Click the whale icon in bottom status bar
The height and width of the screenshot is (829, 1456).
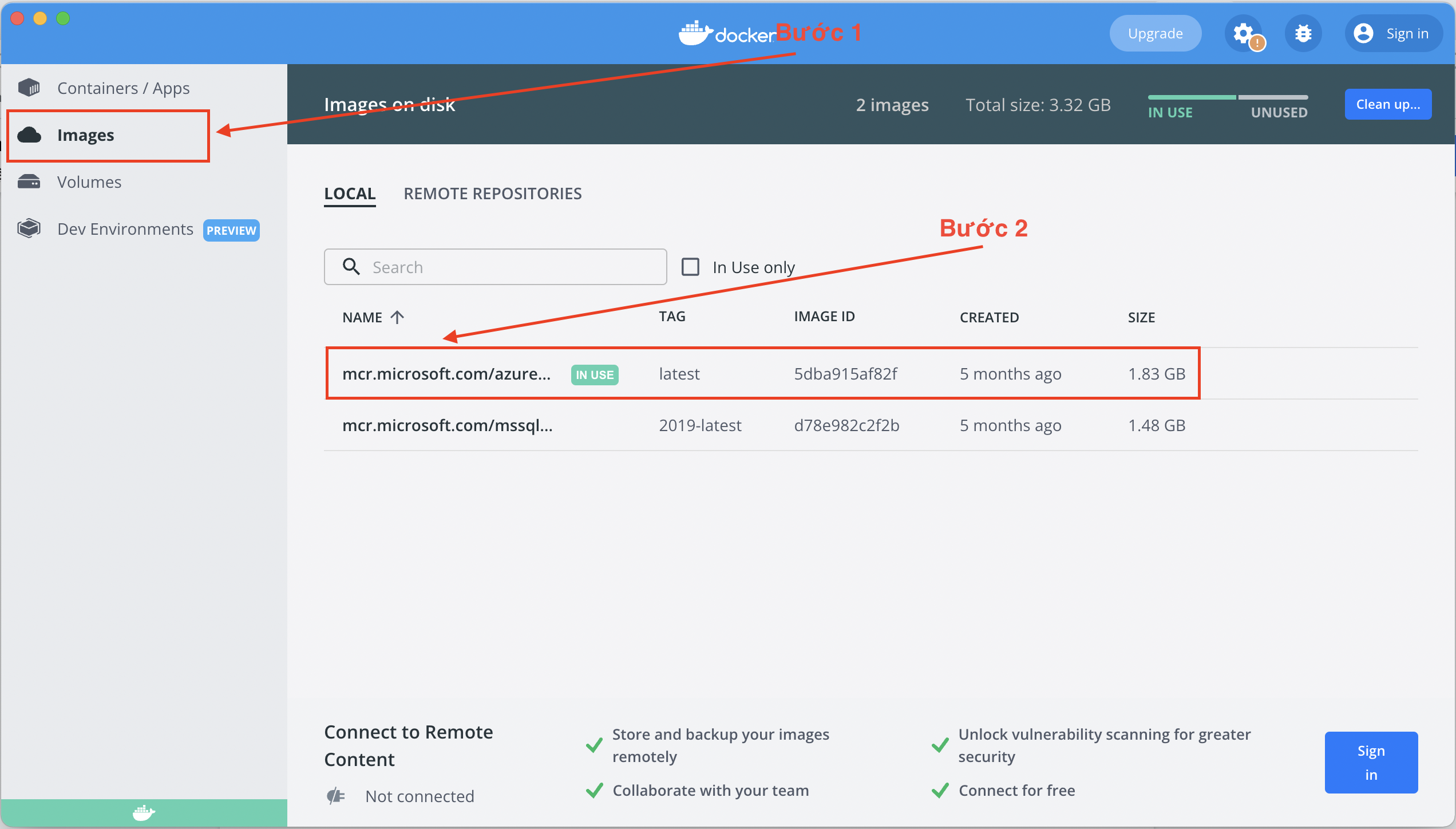pos(143,812)
